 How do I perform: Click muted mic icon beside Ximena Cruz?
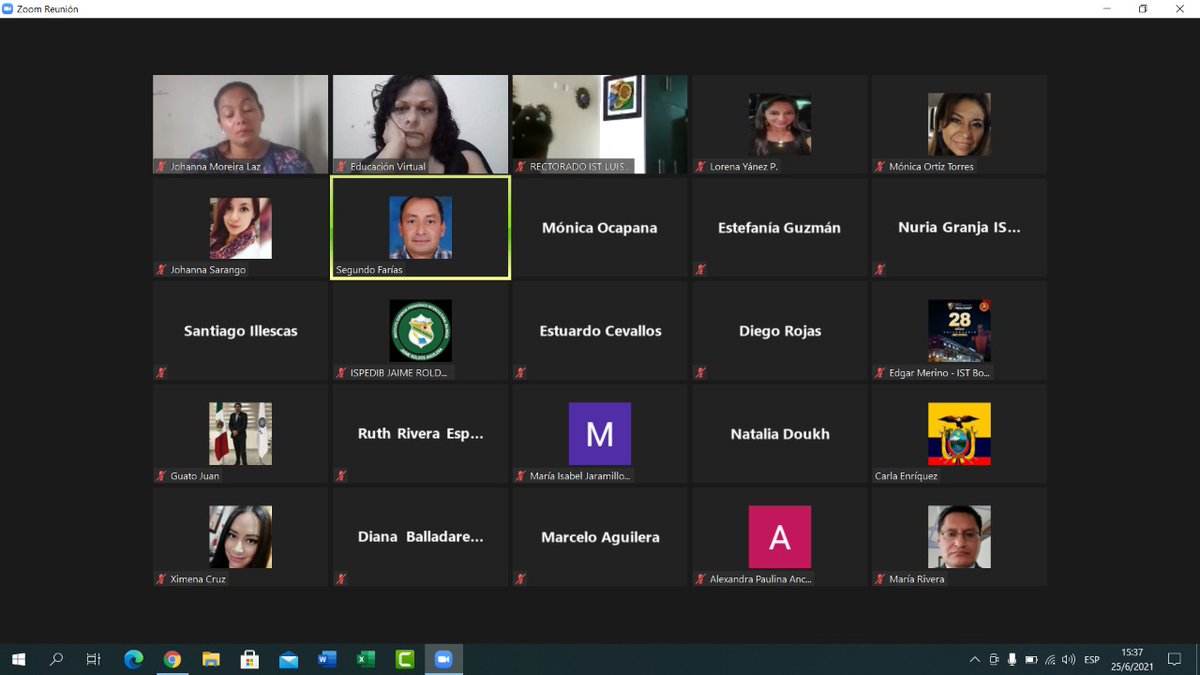[161, 579]
